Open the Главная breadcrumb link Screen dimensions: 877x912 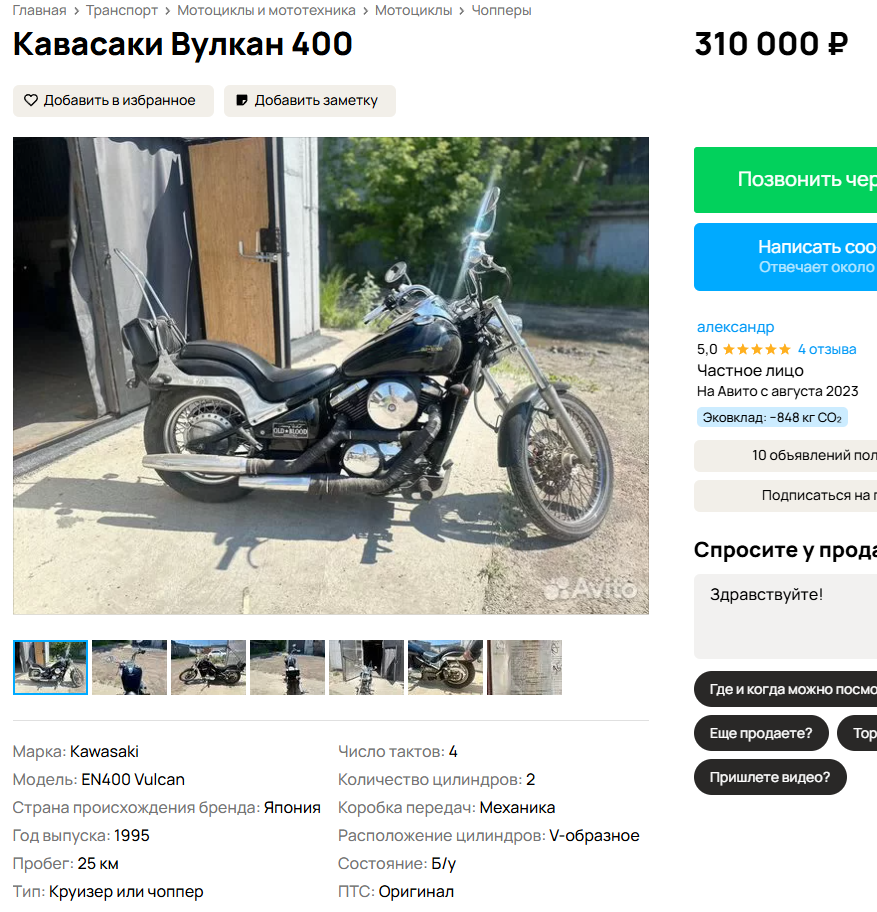pos(40,10)
